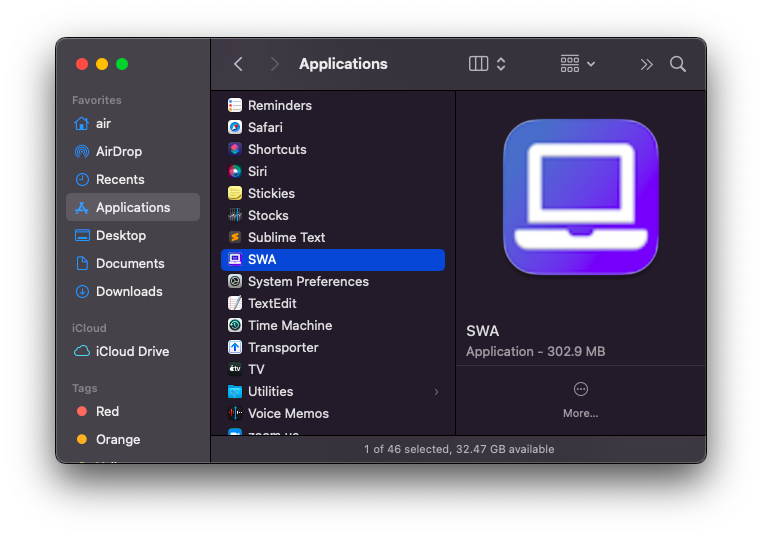Click the More... label in preview
This screenshot has height=537, width=762.
(581, 413)
